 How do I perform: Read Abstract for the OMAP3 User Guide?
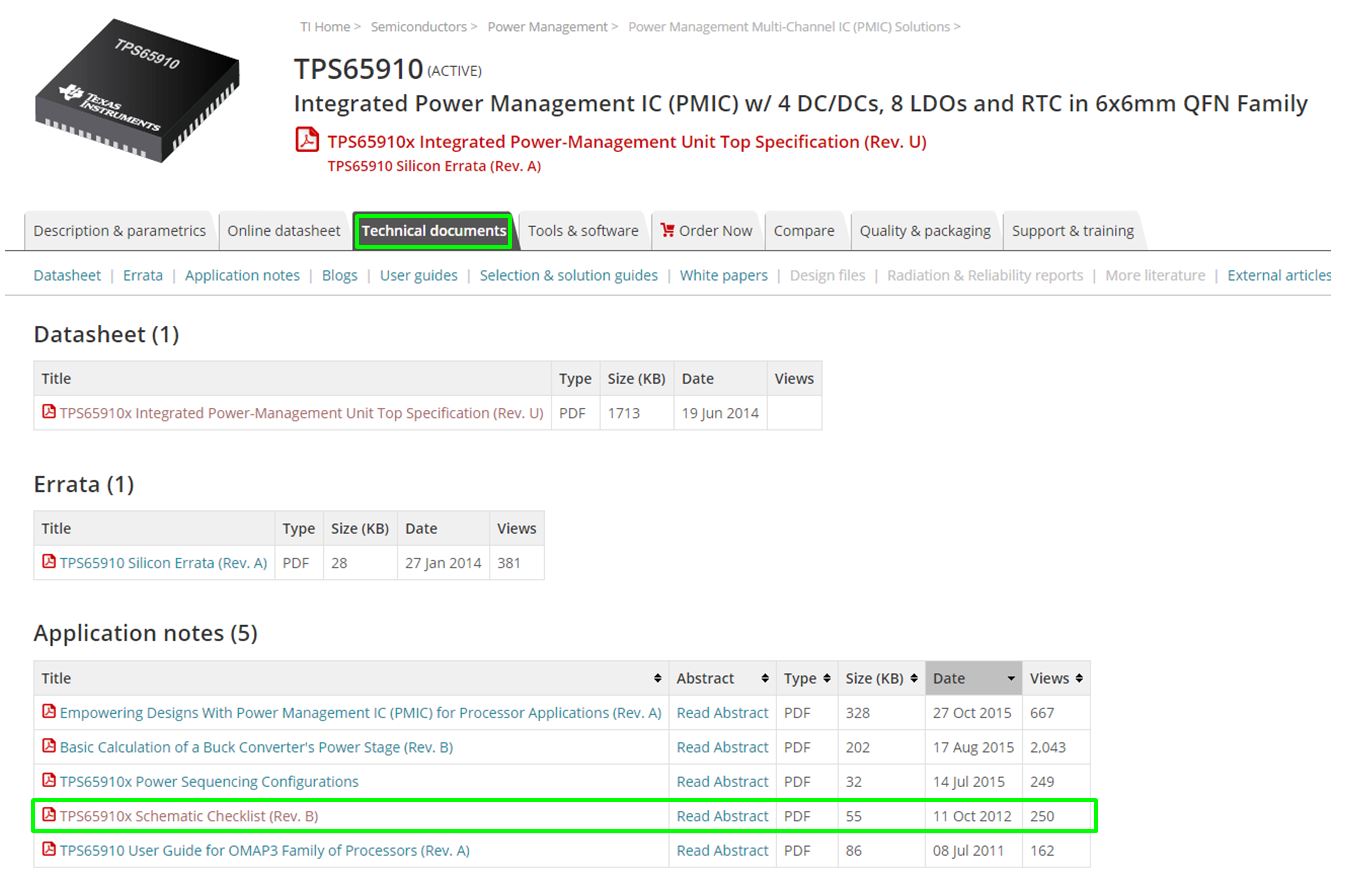(x=722, y=850)
